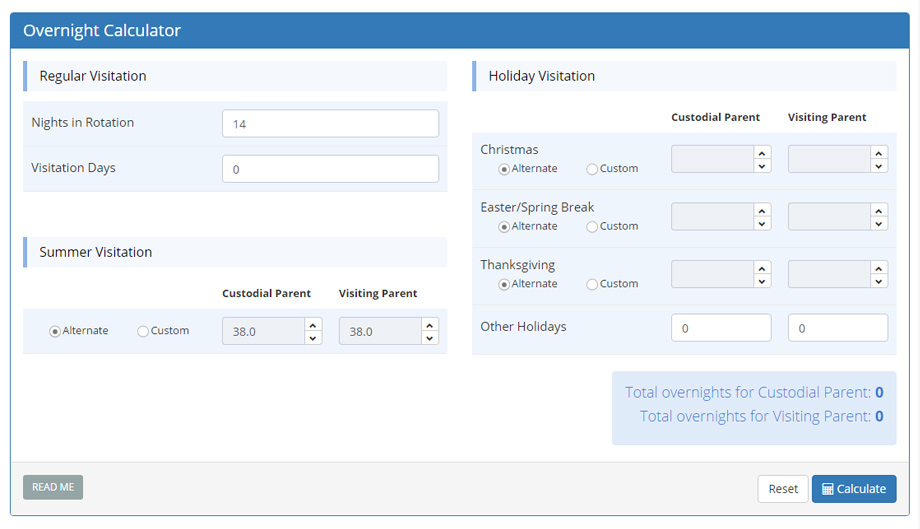Select Alternate for Thanksgiving visitation
Image resolution: width=920 pixels, height=529 pixels.
click(504, 285)
